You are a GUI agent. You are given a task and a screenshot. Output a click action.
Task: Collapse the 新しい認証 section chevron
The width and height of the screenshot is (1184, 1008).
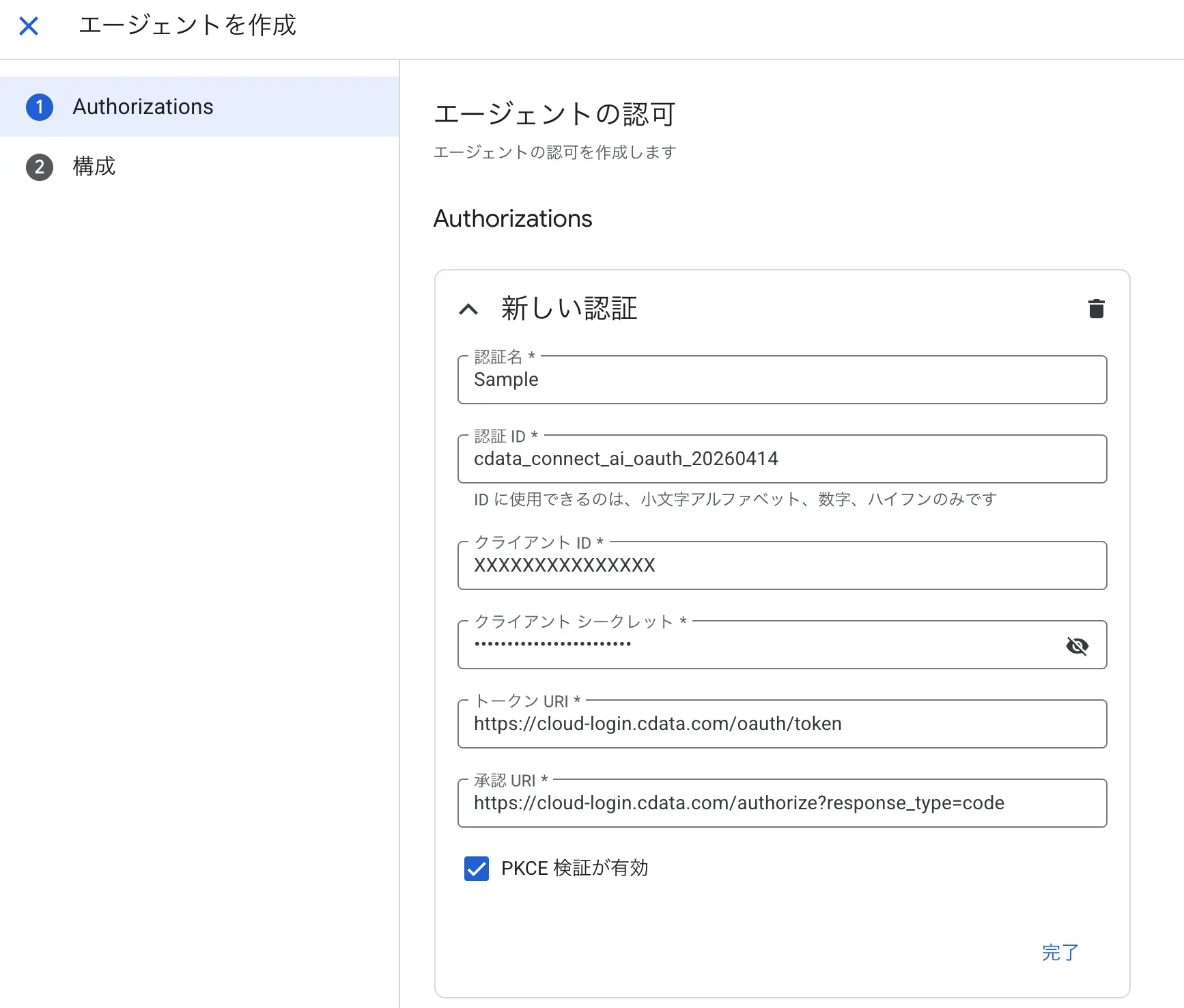(468, 309)
